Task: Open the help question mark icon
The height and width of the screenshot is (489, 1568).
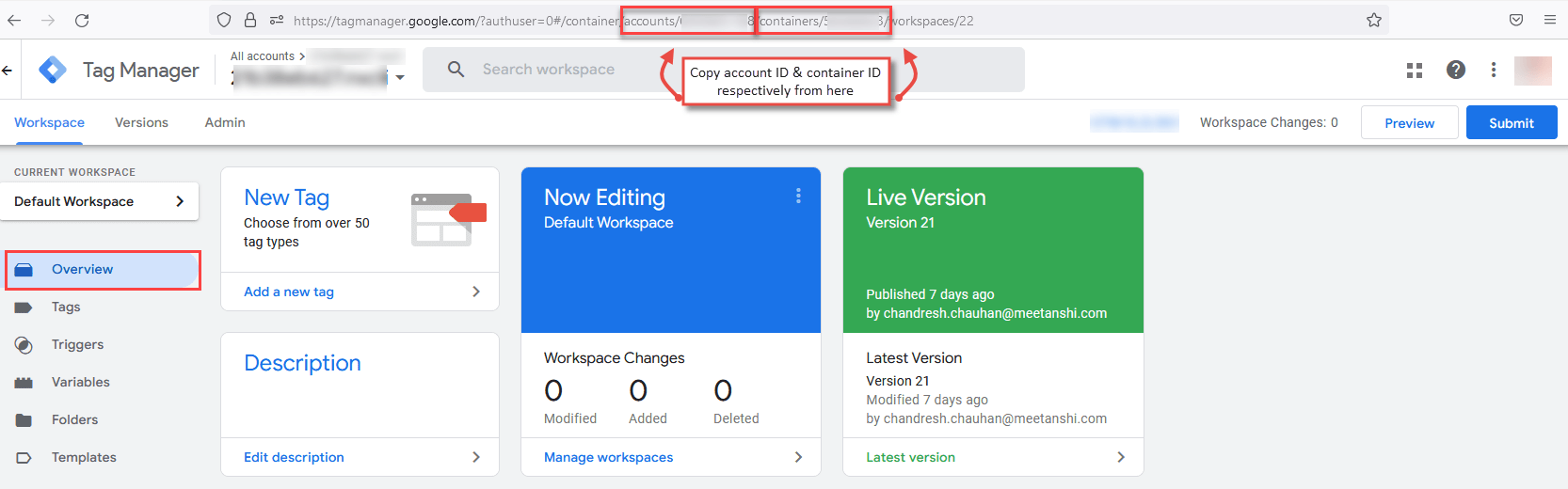Action: point(1456,70)
